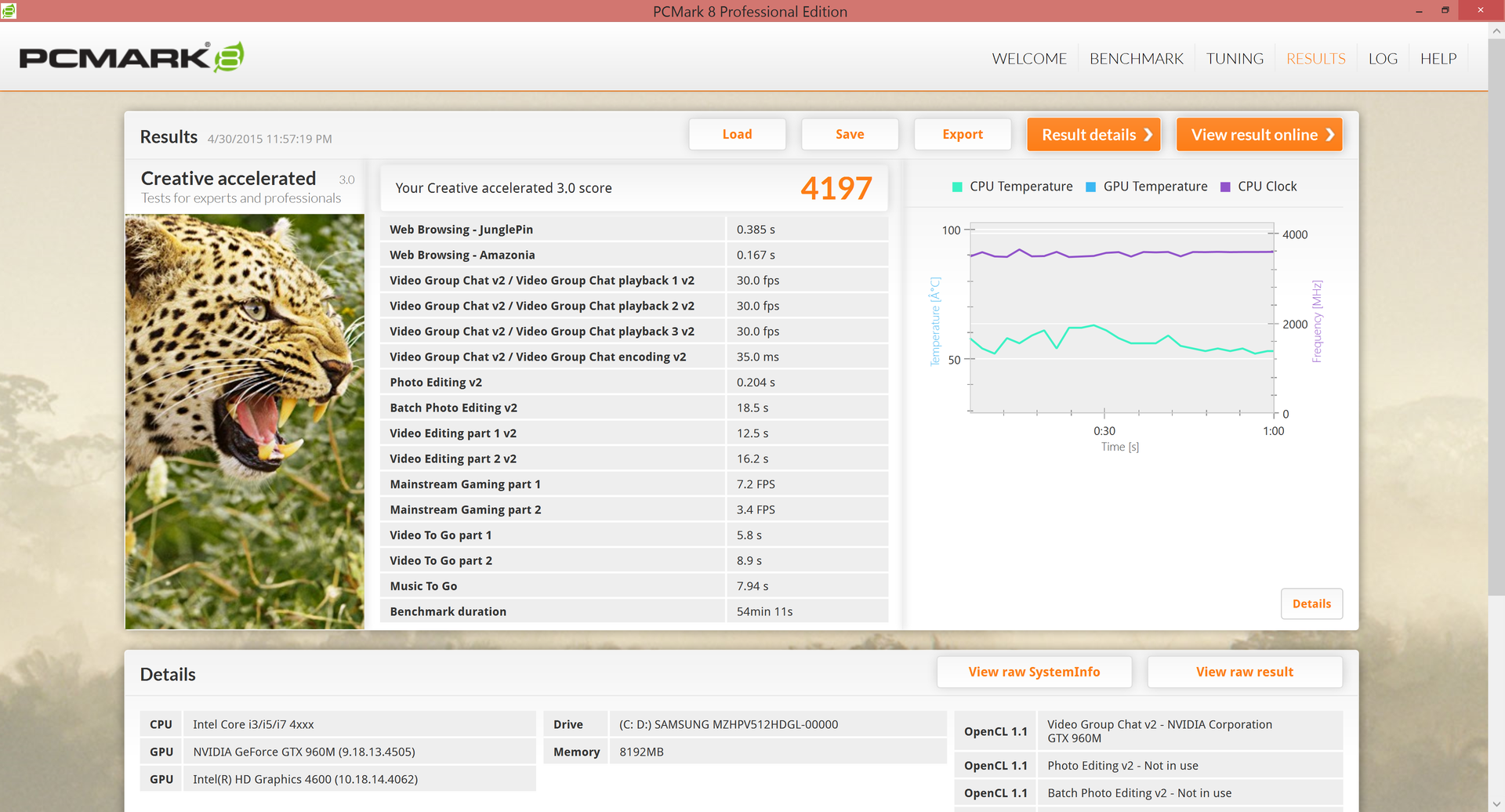The height and width of the screenshot is (812, 1505).
Task: Click the 54min 11s duration value
Action: pyautogui.click(x=764, y=611)
